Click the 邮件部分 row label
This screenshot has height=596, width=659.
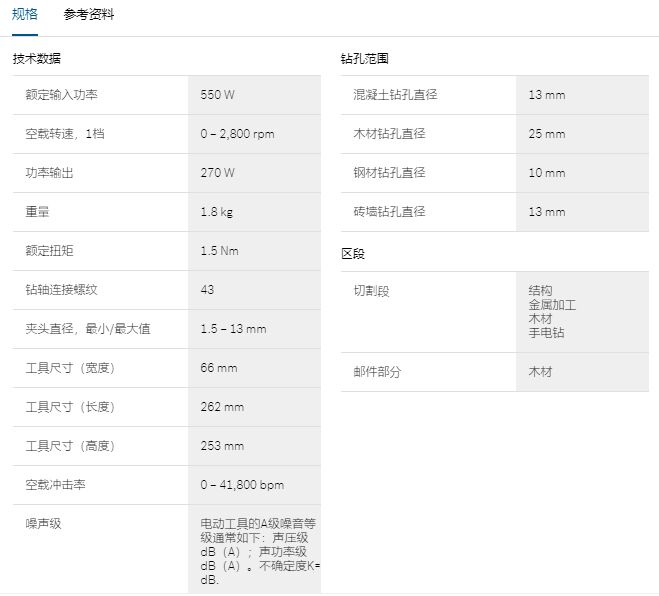[377, 372]
